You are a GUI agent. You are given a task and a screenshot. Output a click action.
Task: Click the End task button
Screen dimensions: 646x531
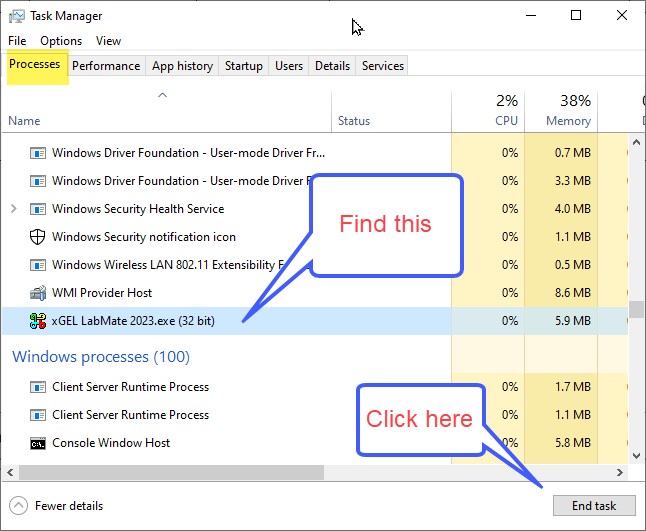[x=593, y=506]
